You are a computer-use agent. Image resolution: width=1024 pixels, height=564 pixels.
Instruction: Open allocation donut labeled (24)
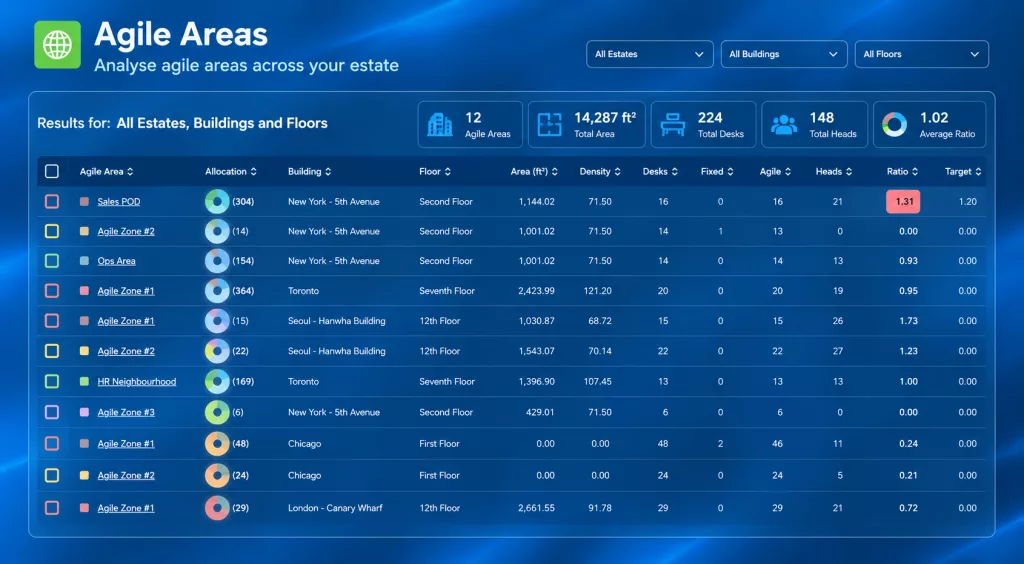pos(217,475)
